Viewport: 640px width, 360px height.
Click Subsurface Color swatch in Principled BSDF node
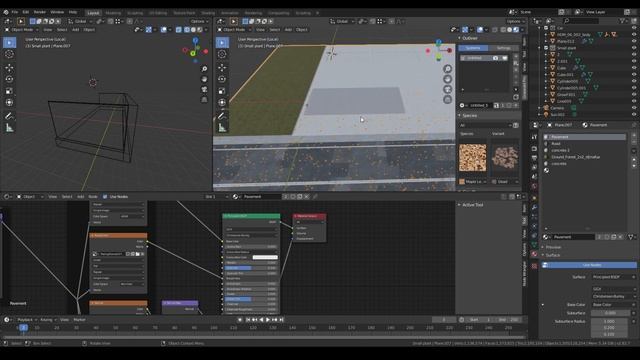pyautogui.click(x=265, y=257)
